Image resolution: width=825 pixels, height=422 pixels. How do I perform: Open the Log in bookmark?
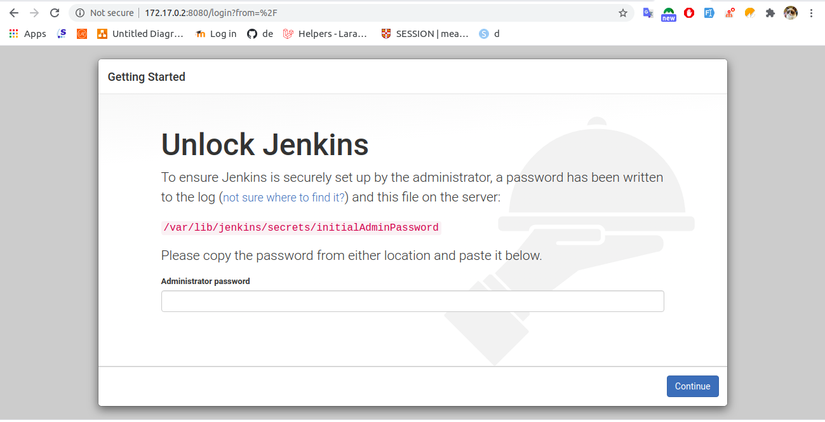(x=216, y=34)
